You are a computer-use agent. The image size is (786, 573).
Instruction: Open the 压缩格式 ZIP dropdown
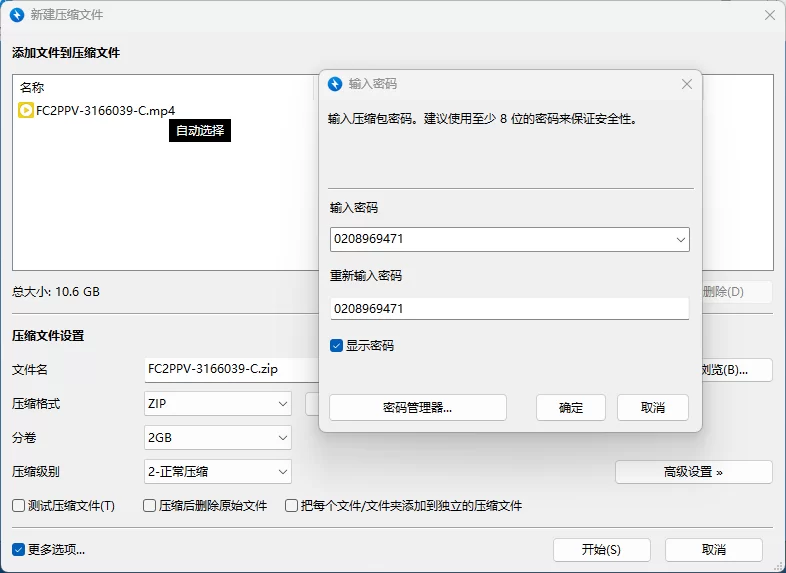[x=282, y=404]
